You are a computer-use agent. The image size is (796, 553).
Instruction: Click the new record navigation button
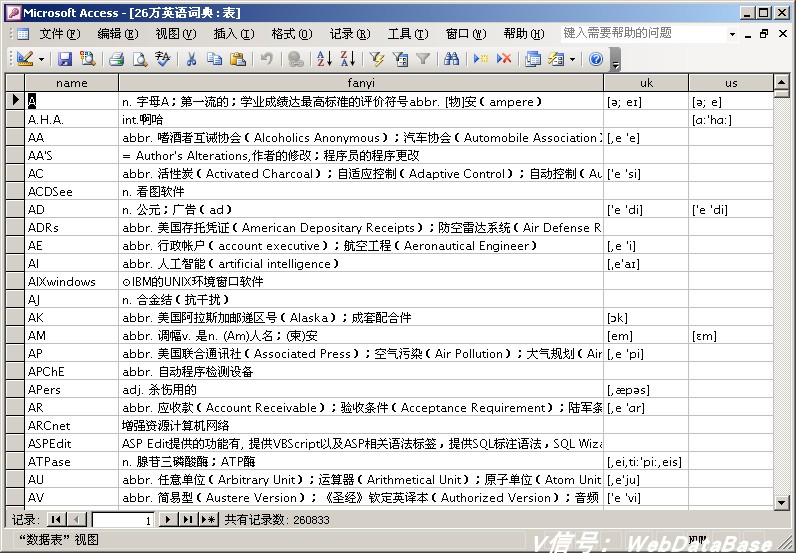[209, 519]
